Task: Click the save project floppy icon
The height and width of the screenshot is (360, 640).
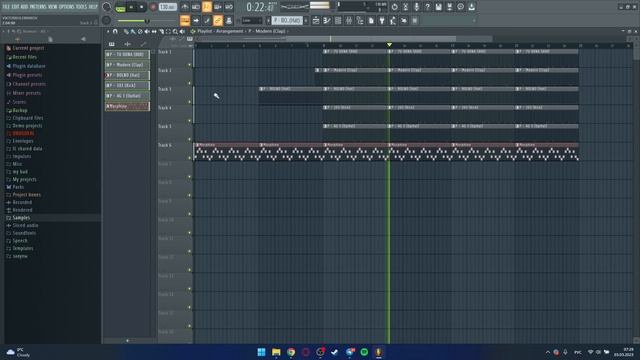Action: pos(438,7)
